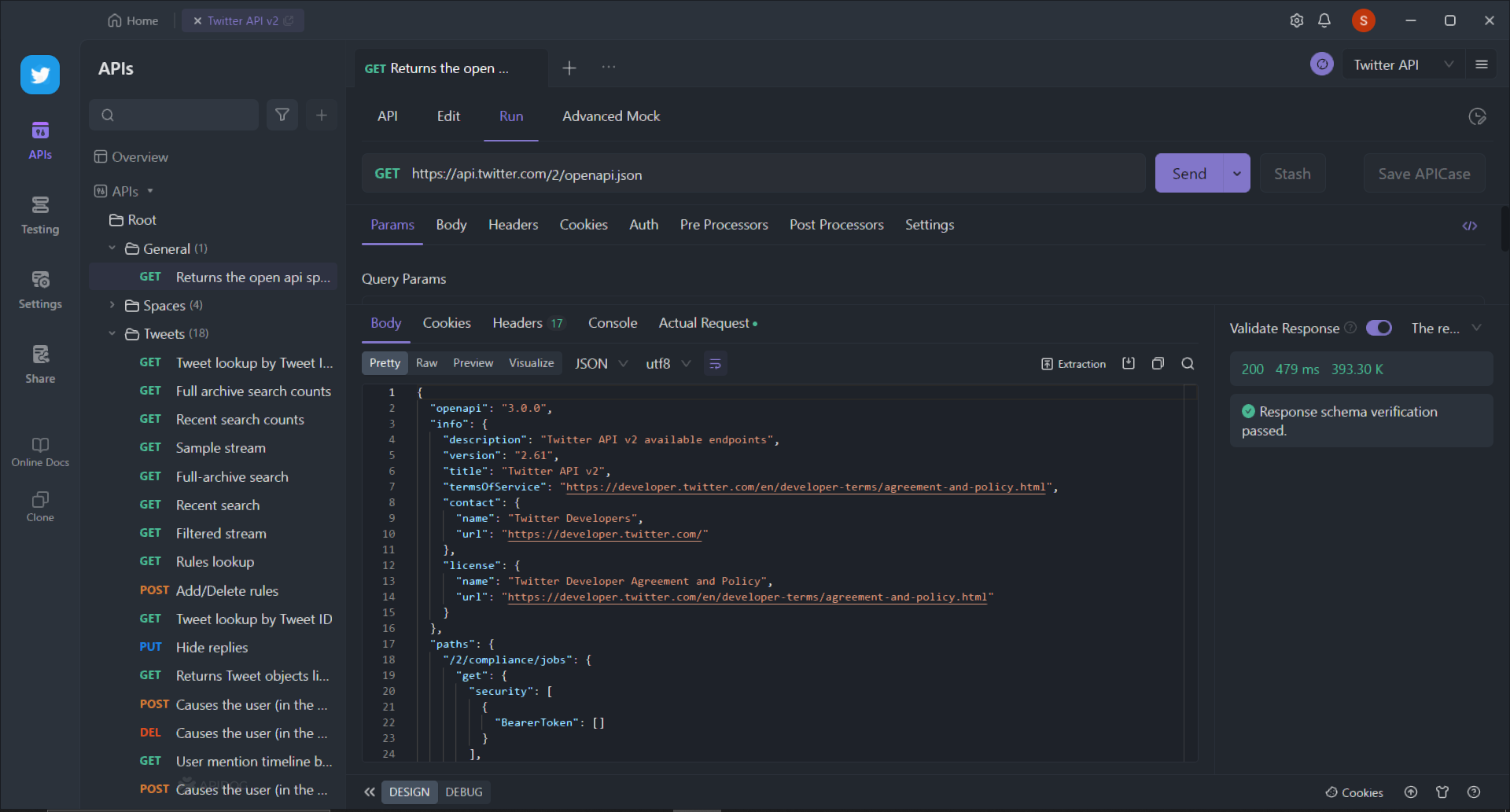Open Pre Processors tab
Screen dimensions: 1510x812
(724, 225)
